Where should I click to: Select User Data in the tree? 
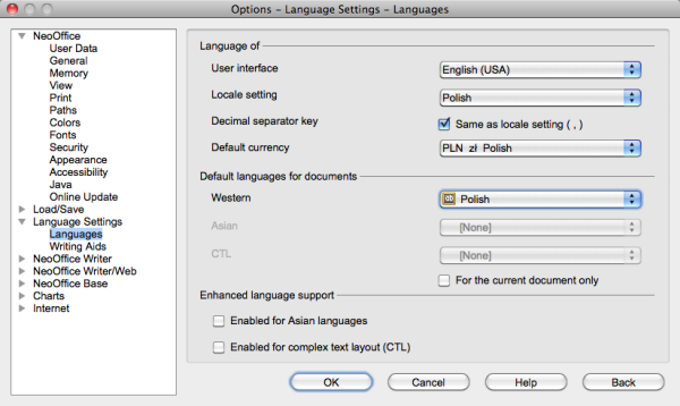click(x=73, y=48)
